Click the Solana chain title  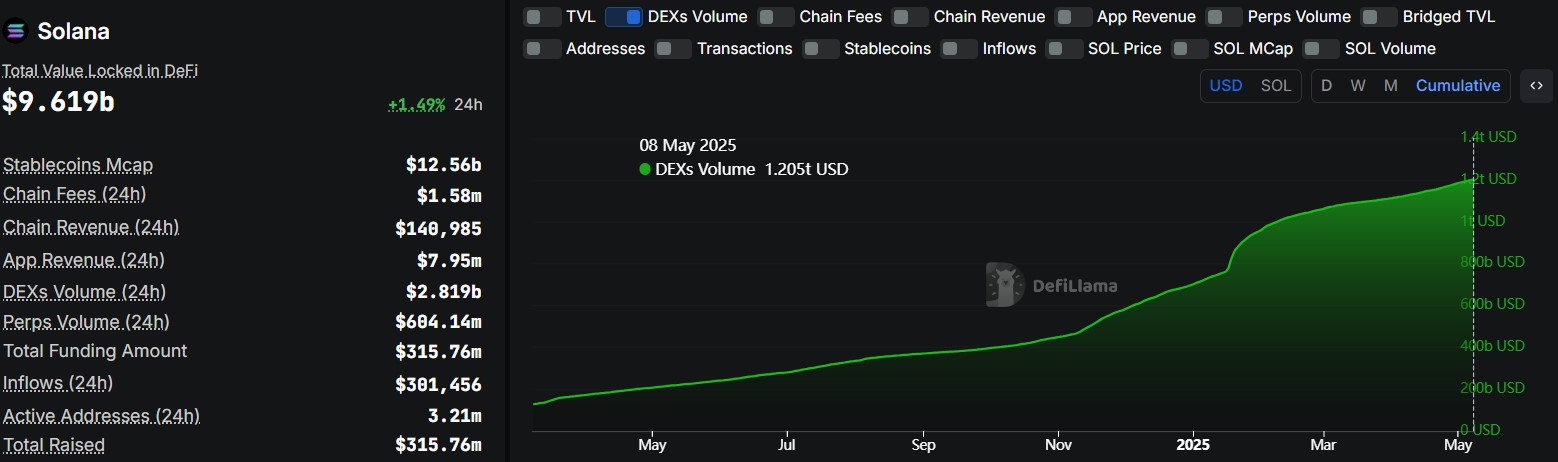click(x=73, y=31)
